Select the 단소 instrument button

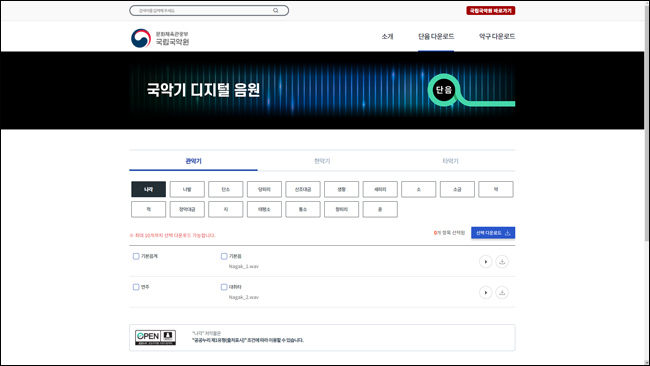tap(226, 189)
